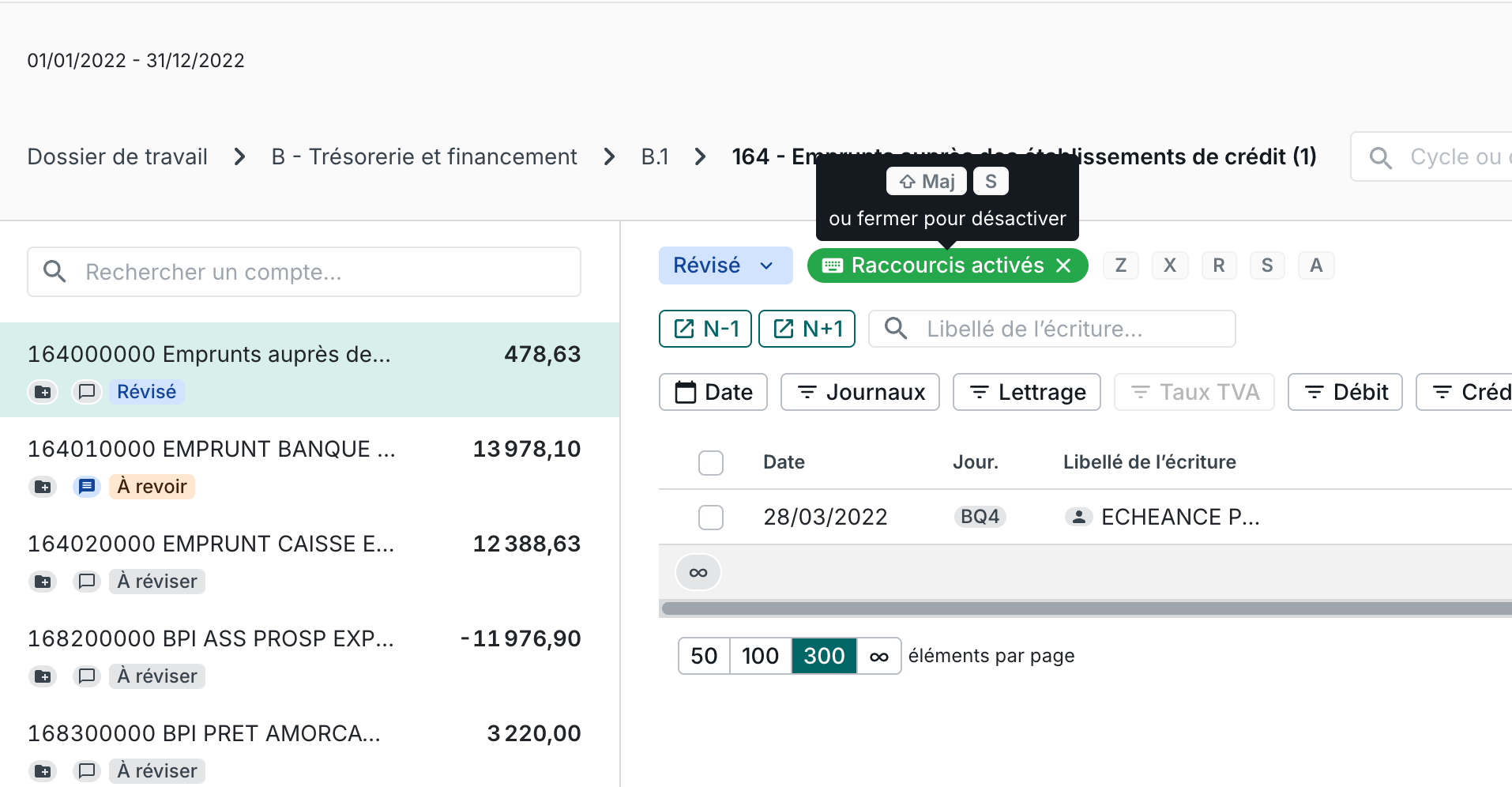Go to Dossier de travail breadcrumb
The width and height of the screenshot is (1512, 787).
pos(118,156)
